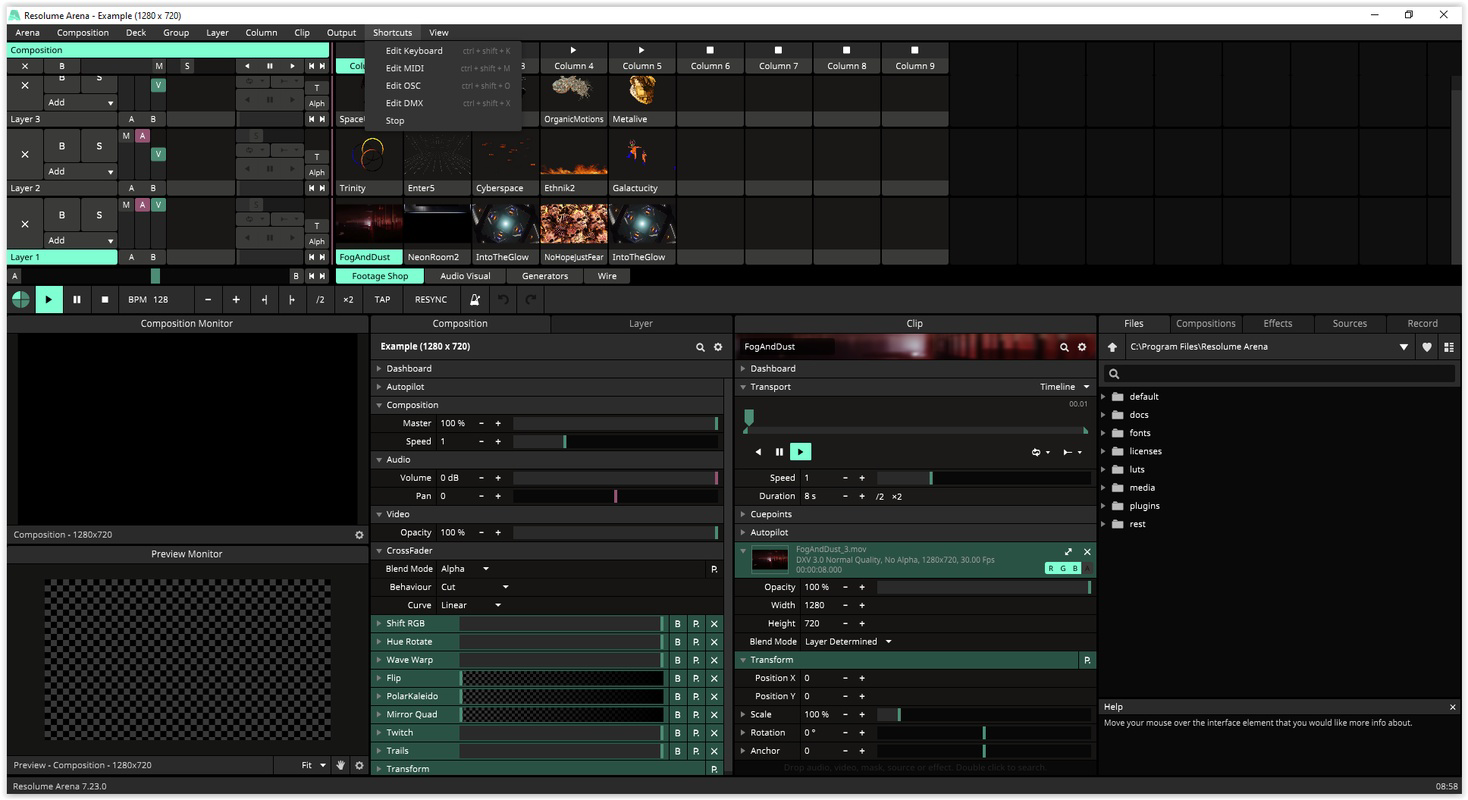The width and height of the screenshot is (1468, 800).
Task: Toggle bypass B on Flip effect
Action: 677,678
